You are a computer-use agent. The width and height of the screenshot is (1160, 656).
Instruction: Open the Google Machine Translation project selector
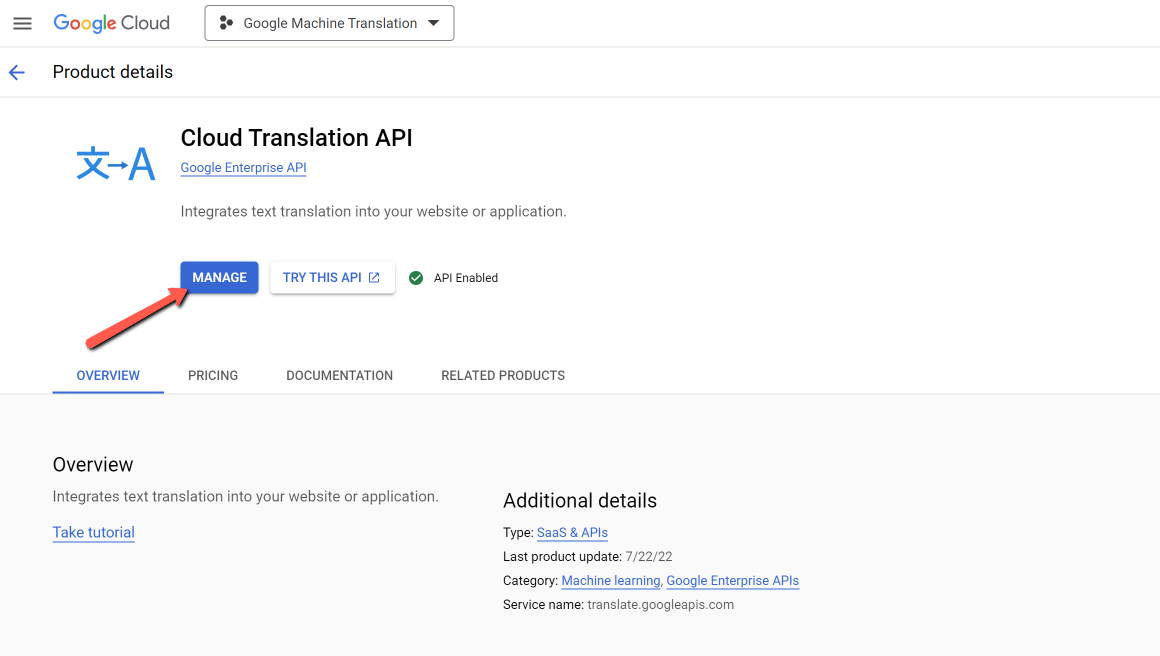click(329, 24)
